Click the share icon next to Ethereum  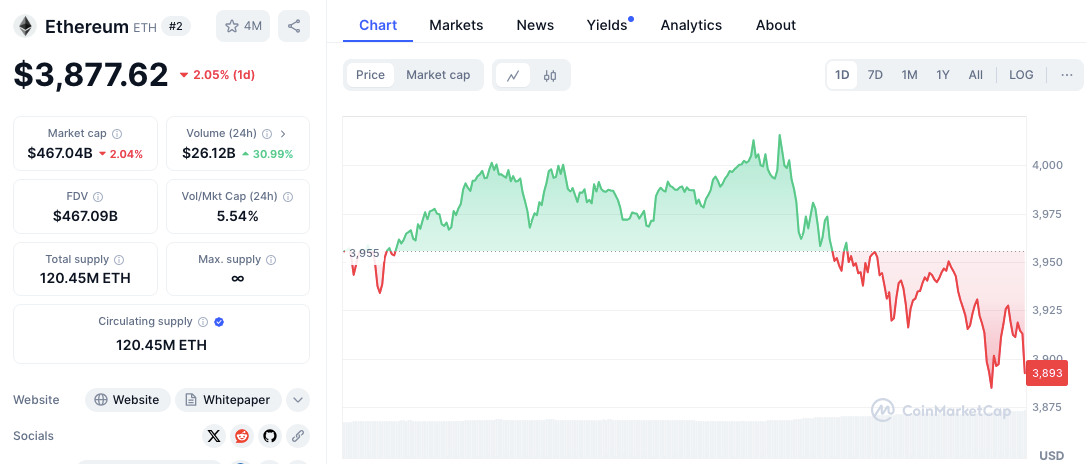(x=294, y=26)
